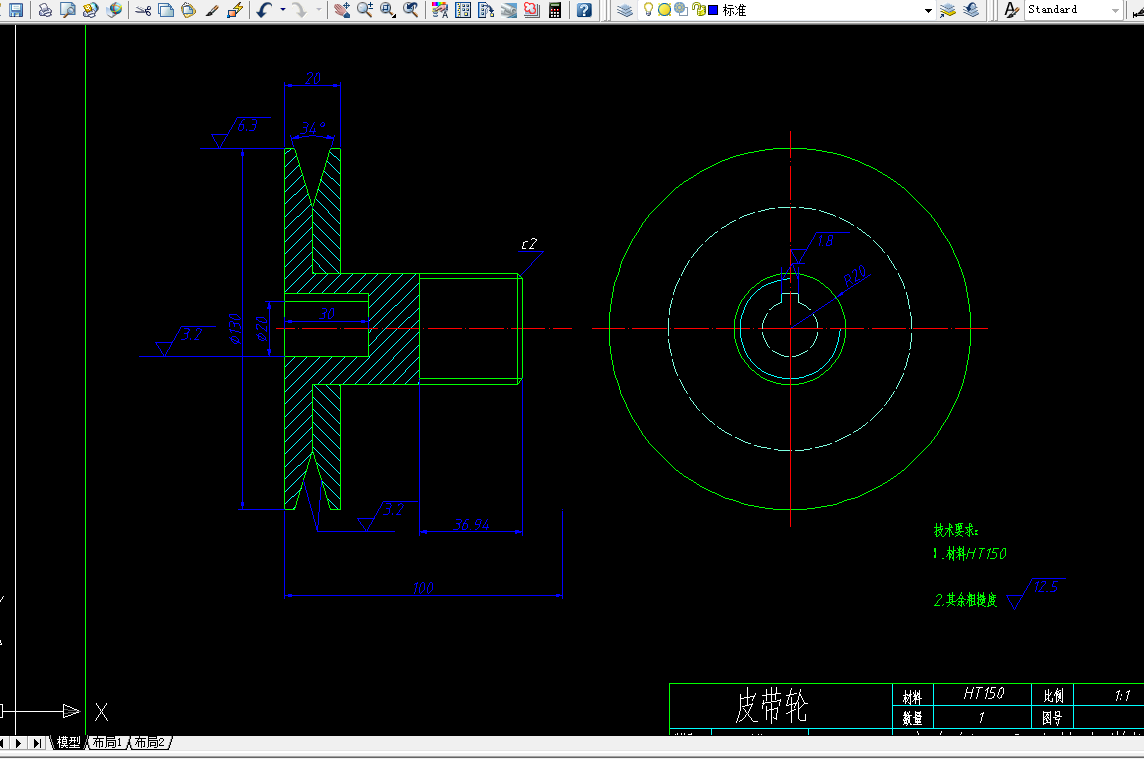This screenshot has height=759, width=1144.
Task: Expand the 标准 layer dropdown list
Action: pyautogui.click(x=928, y=10)
